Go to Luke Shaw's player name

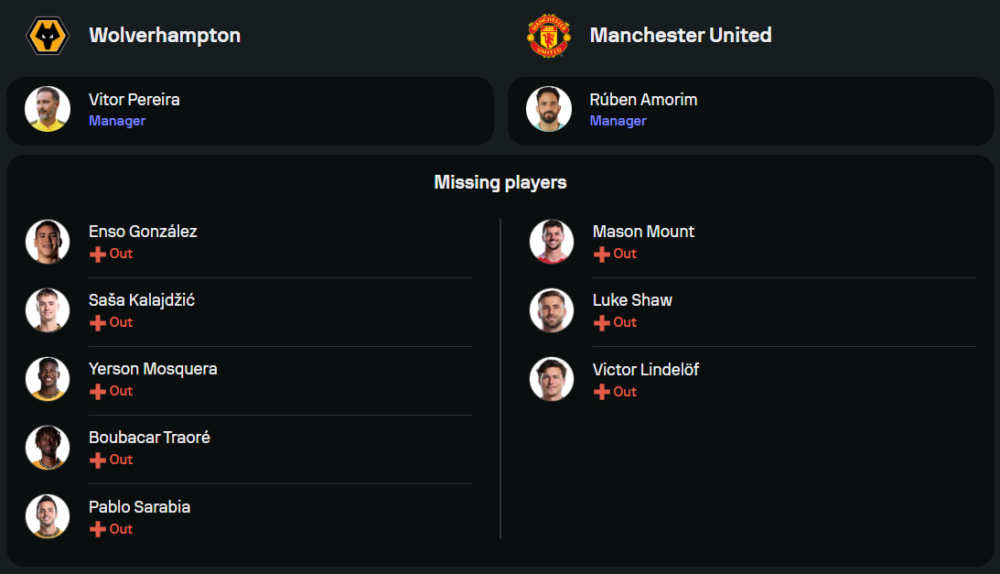632,300
